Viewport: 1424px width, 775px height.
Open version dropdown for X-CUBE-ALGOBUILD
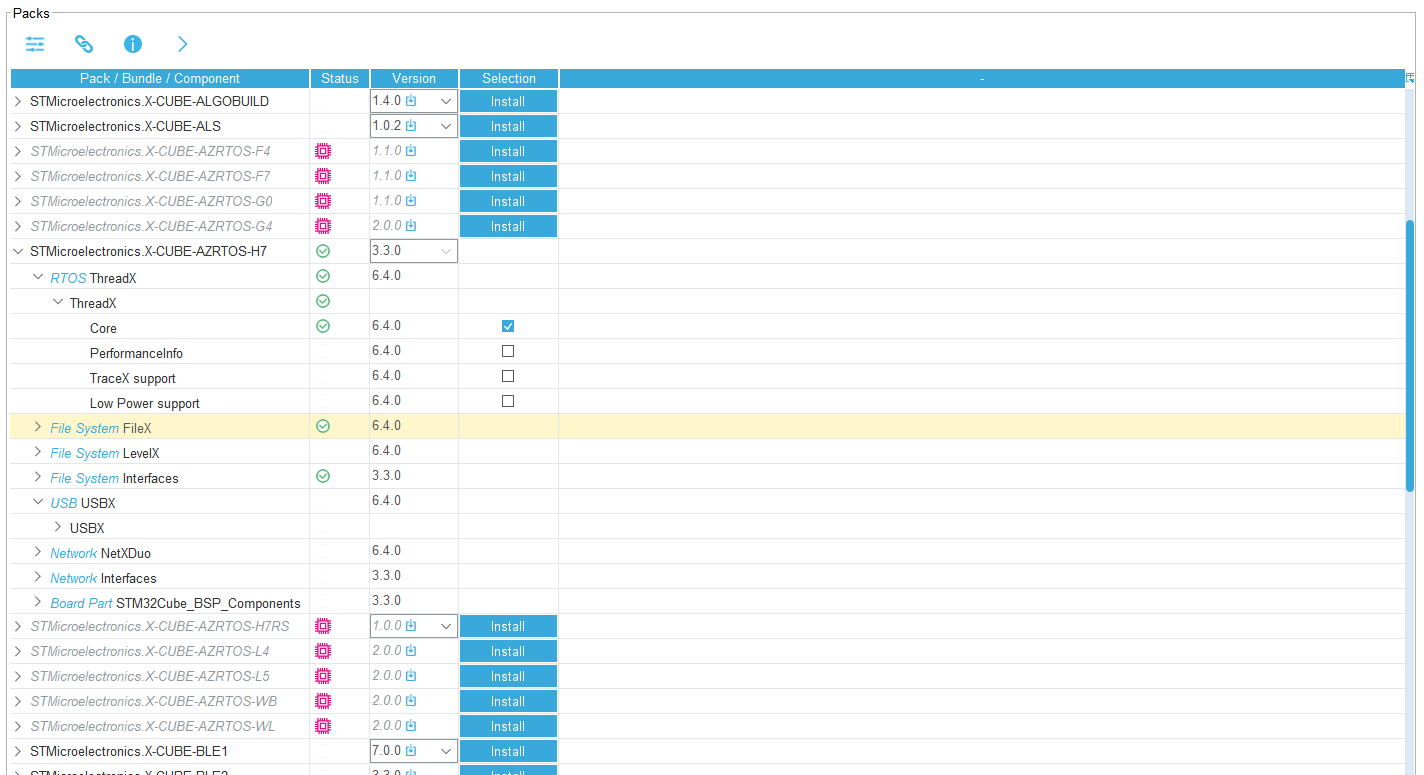(446, 101)
